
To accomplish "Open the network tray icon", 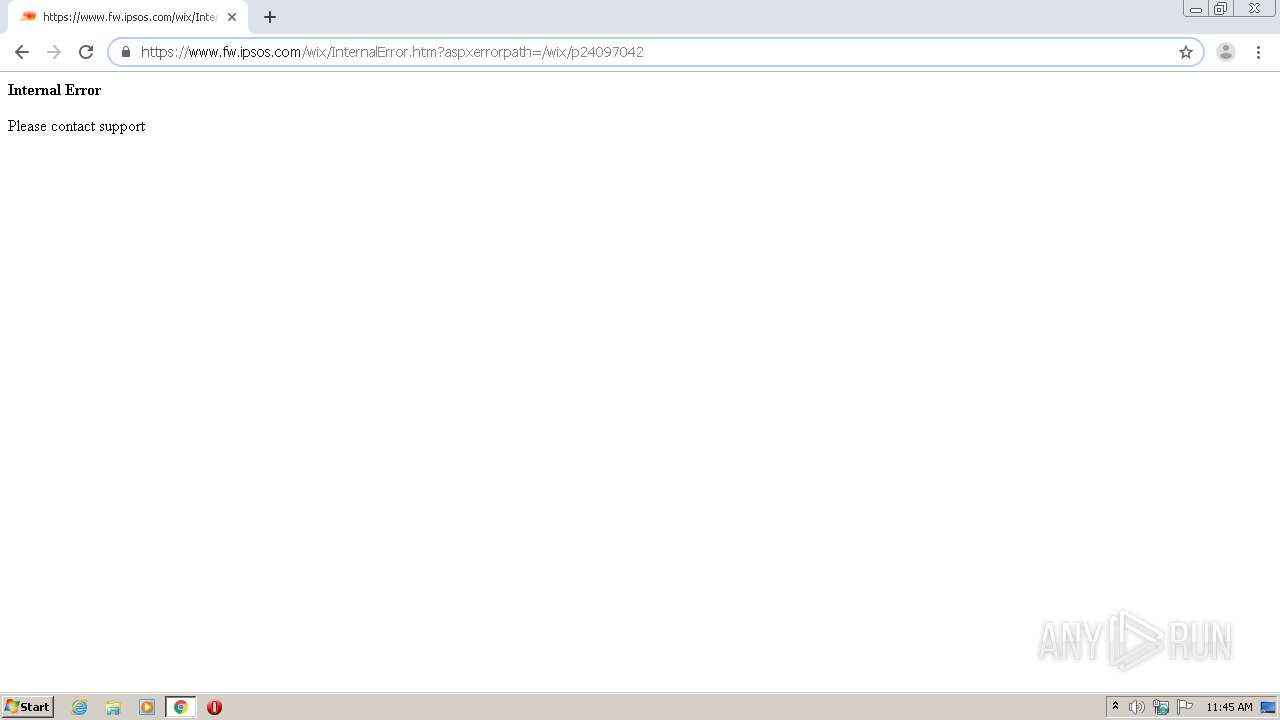I will 1161,707.
